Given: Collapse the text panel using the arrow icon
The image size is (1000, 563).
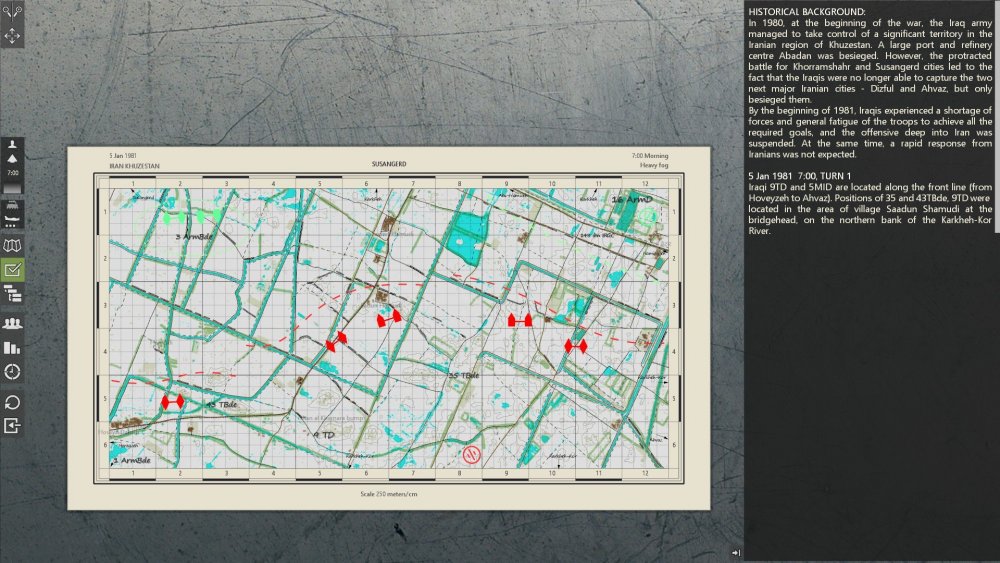Looking at the screenshot, I should (x=735, y=552).
